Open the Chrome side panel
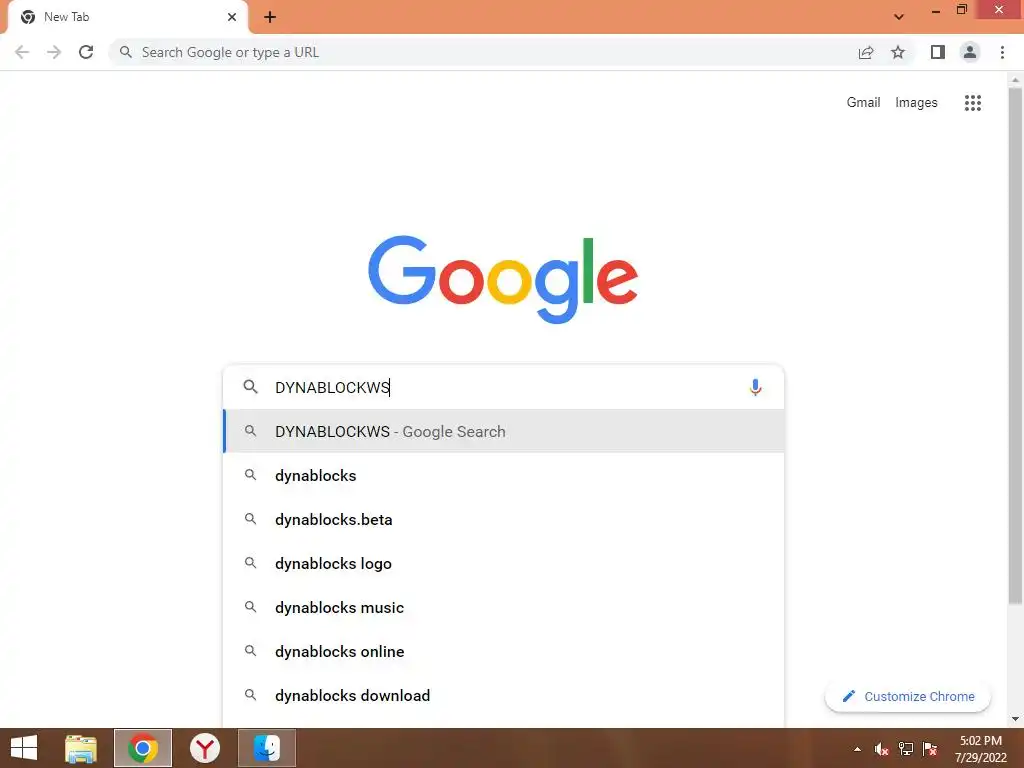 click(x=938, y=52)
